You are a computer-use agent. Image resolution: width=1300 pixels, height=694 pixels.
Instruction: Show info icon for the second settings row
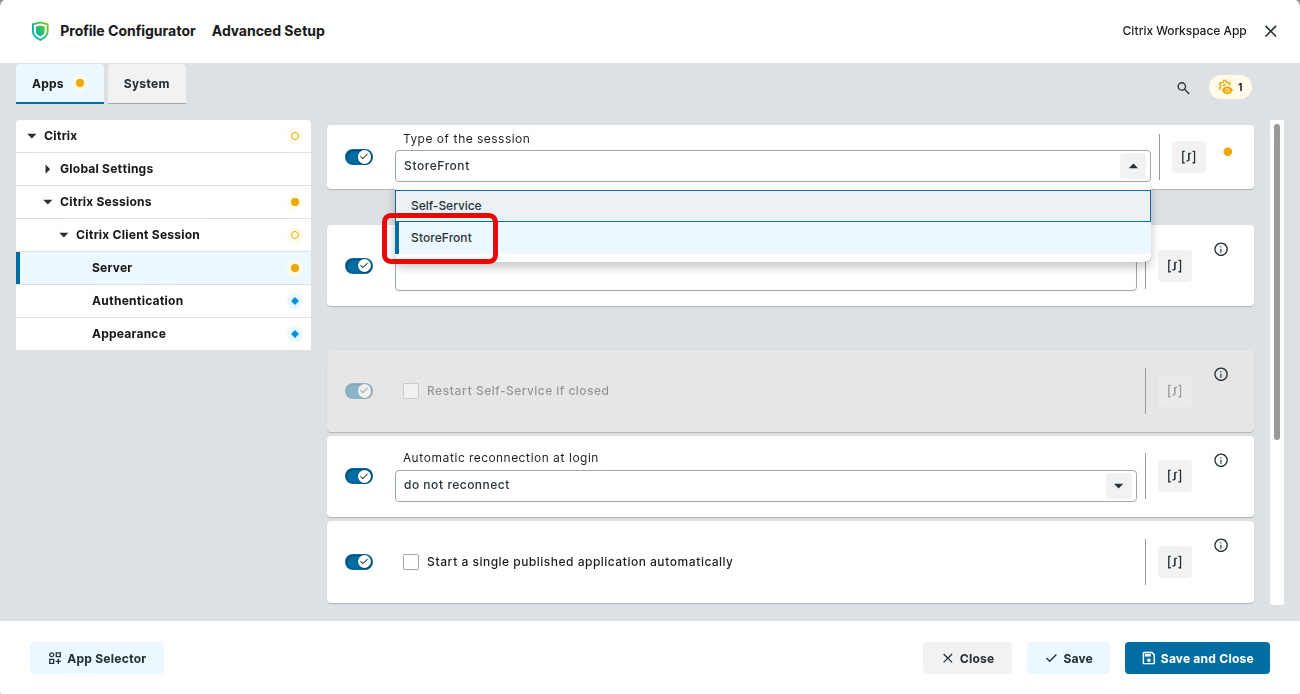click(x=1221, y=250)
